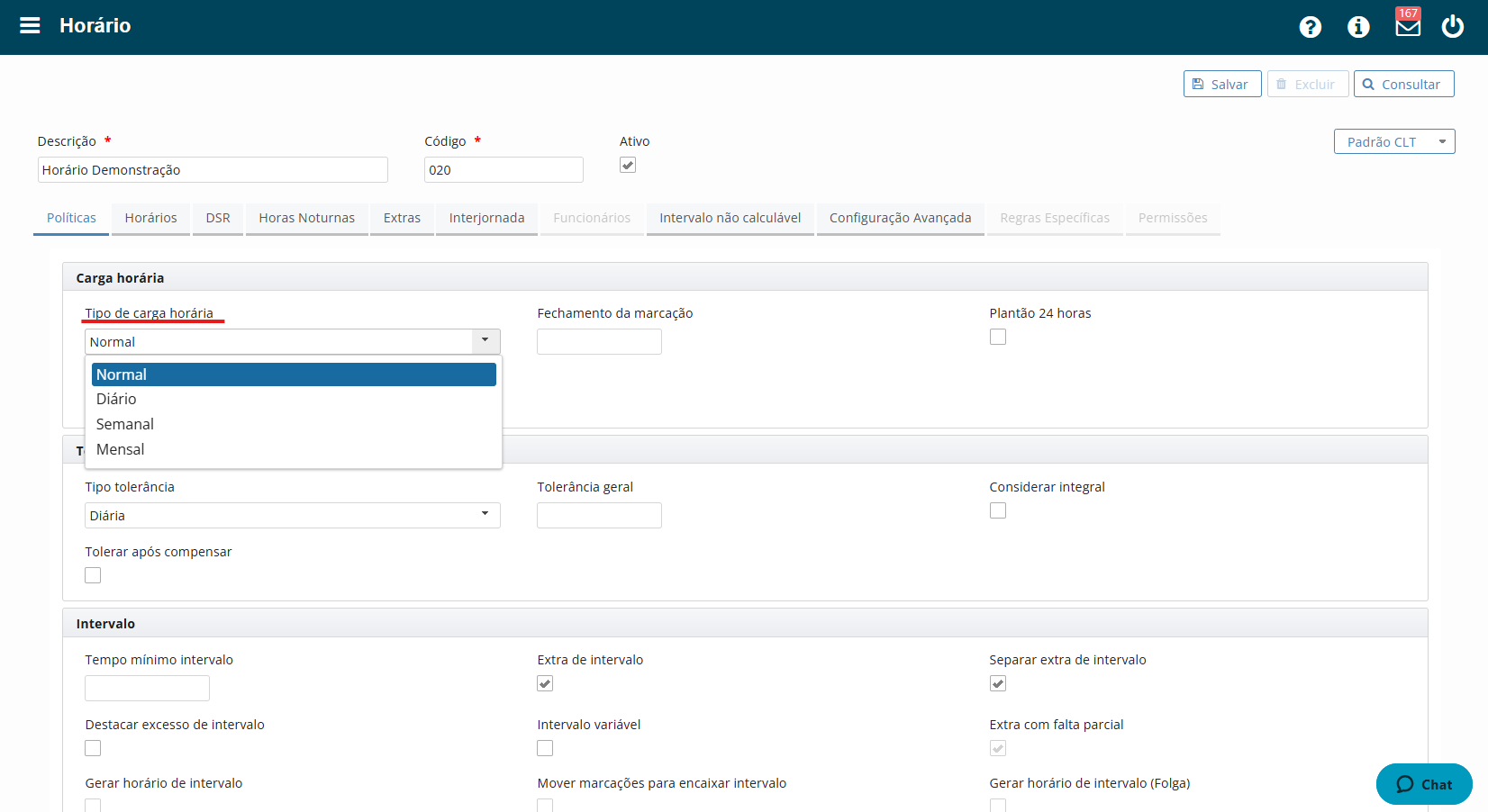This screenshot has width=1488, height=812.
Task: Enable the Intervalo variável checkbox
Action: tap(545, 748)
